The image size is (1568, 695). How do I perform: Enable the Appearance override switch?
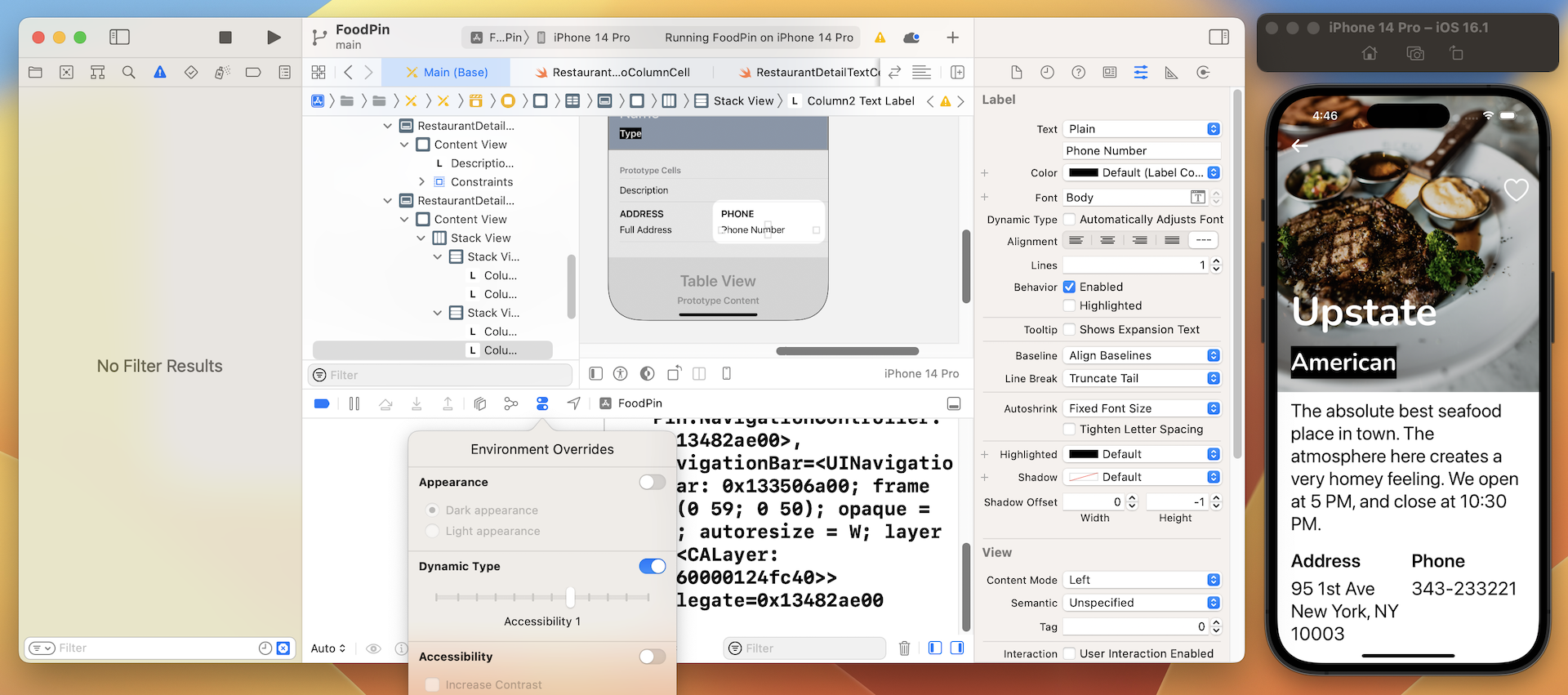pyautogui.click(x=652, y=482)
